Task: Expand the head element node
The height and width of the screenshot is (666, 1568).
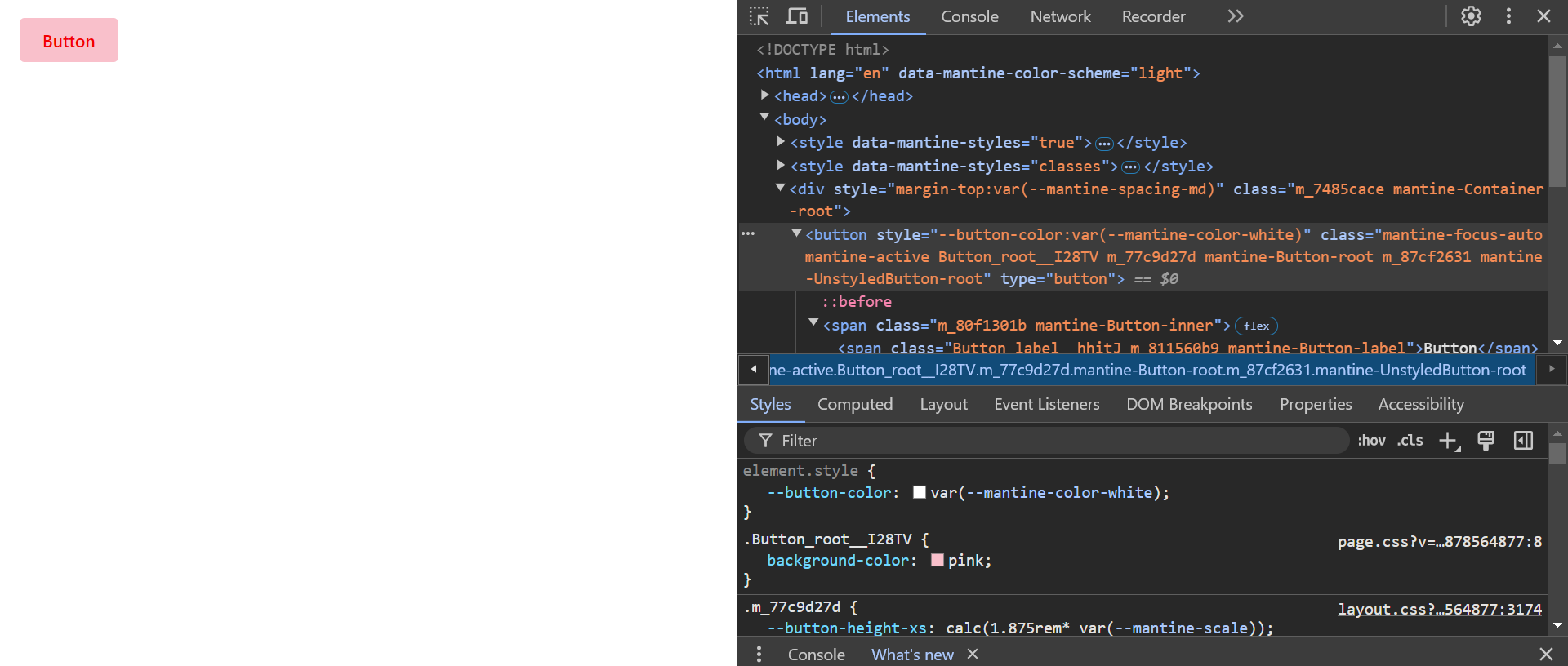Action: click(765, 95)
